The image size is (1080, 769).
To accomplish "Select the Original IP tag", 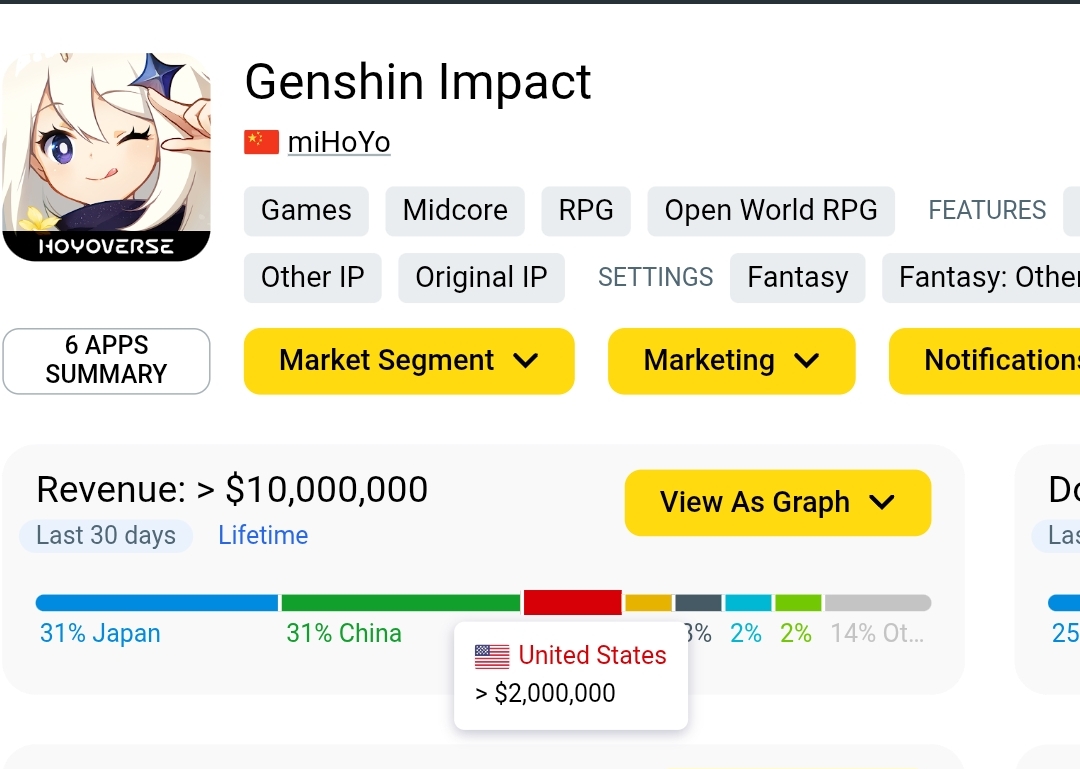I will [481, 278].
